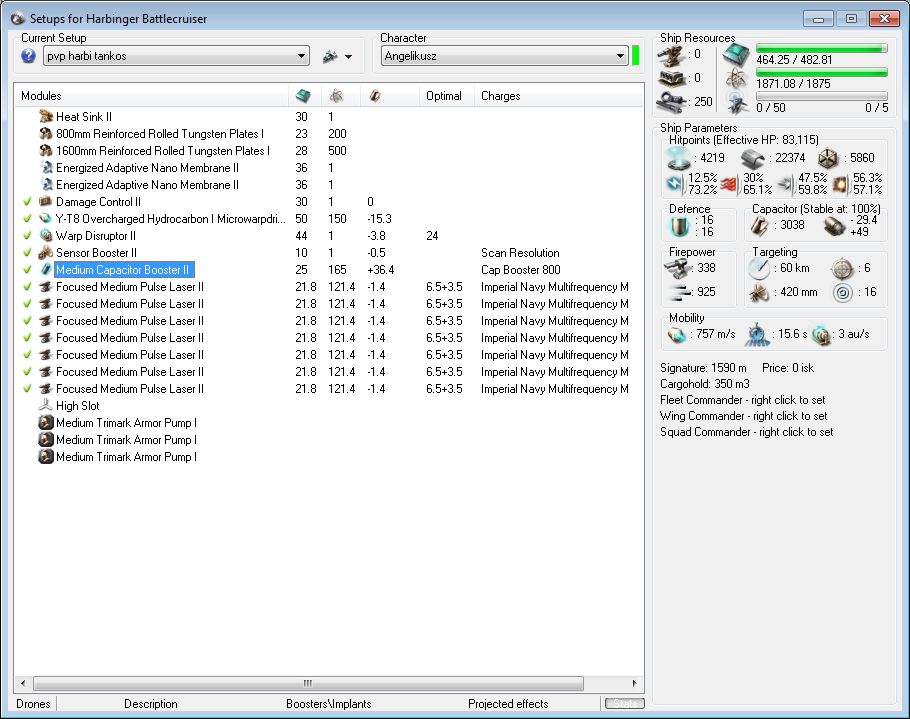This screenshot has width=910, height=719.
Task: Click the turret hardpoints icon in Ship Resources
Action: click(x=671, y=55)
